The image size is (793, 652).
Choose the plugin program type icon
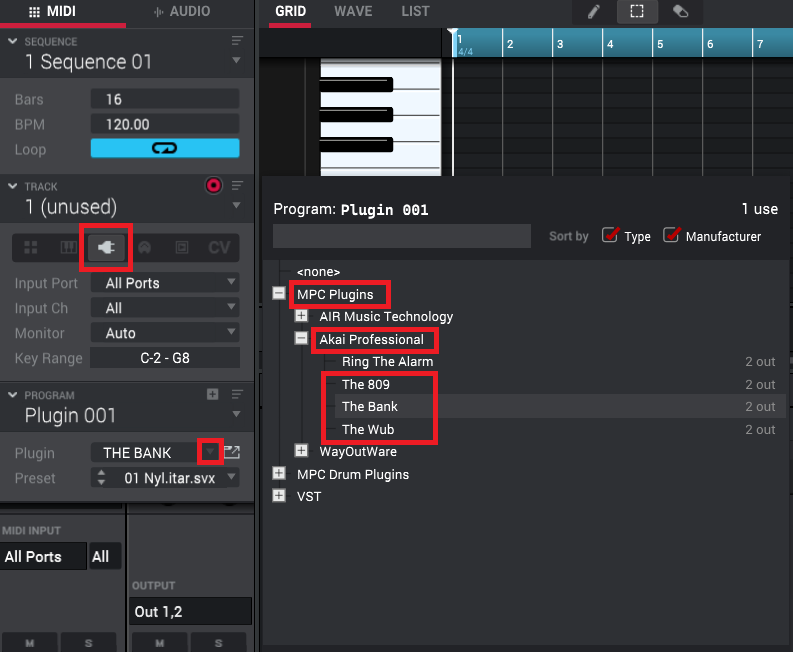[x=106, y=247]
